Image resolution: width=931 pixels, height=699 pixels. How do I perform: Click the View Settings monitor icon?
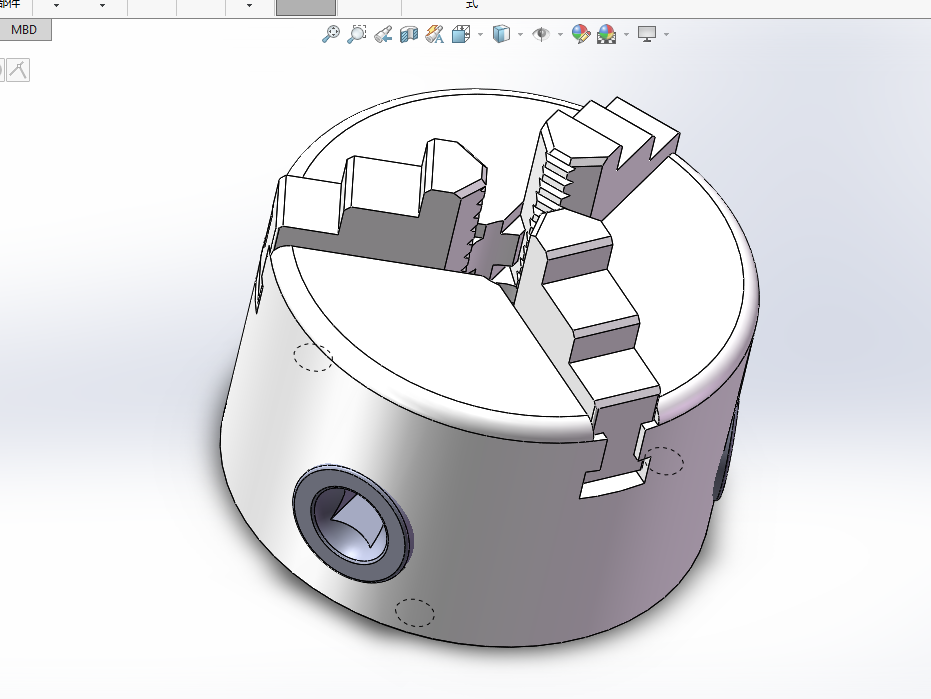(x=647, y=34)
